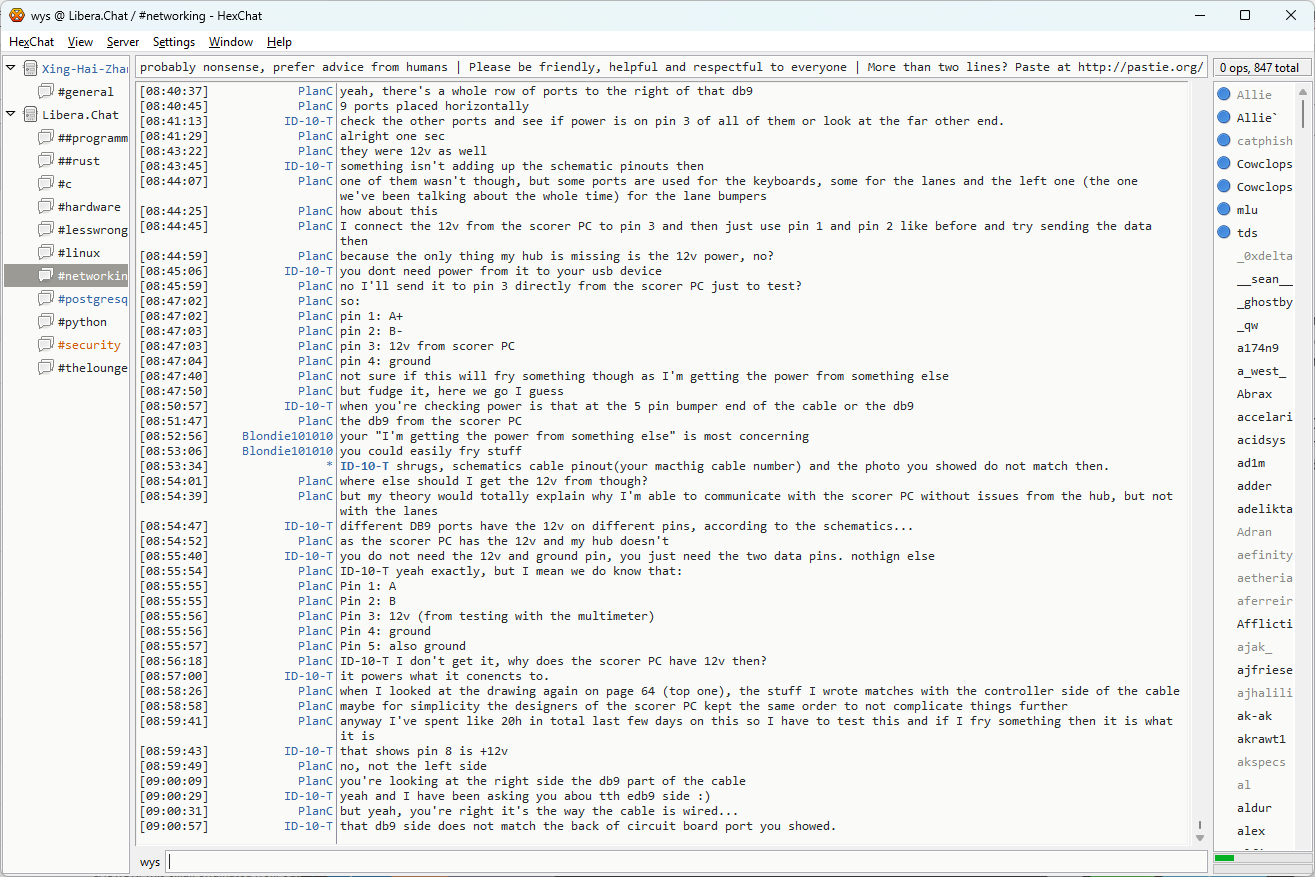The width and height of the screenshot is (1315, 877).
Task: Open the Settings menu
Action: (x=173, y=42)
